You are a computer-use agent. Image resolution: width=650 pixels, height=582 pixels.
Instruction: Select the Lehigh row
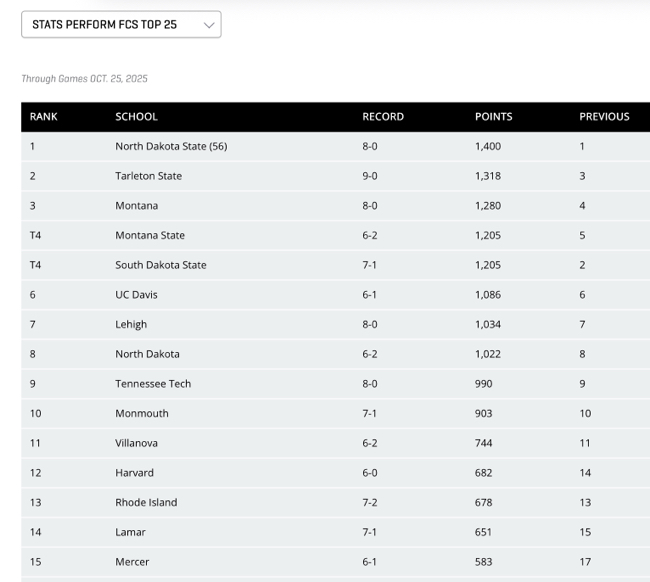[x=131, y=324]
